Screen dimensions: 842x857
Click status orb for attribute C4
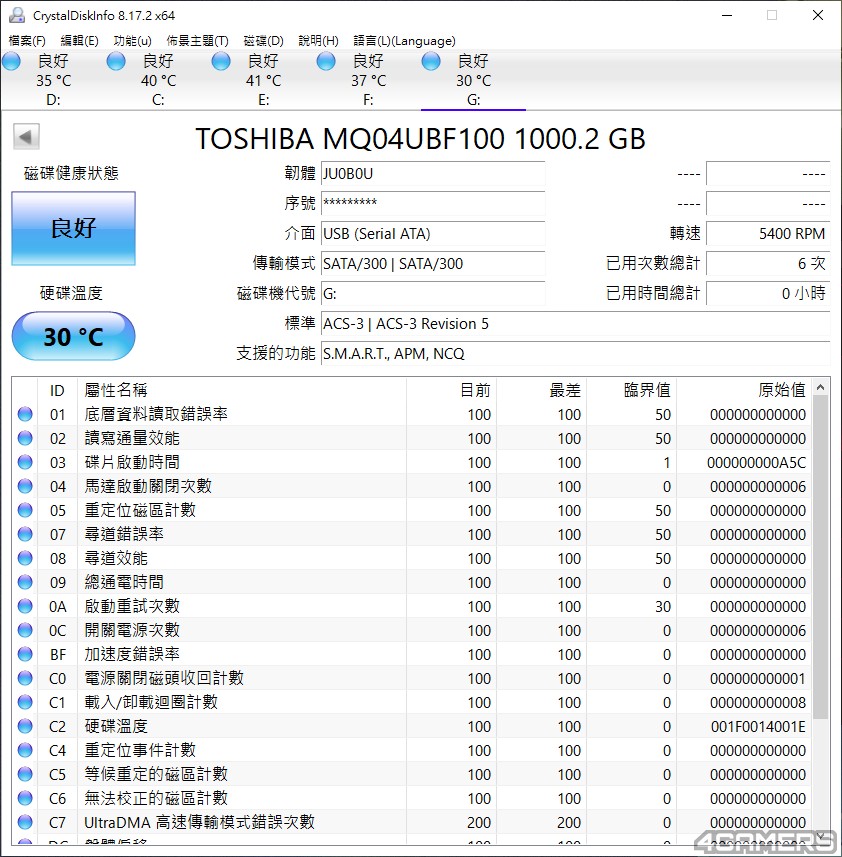coord(25,751)
